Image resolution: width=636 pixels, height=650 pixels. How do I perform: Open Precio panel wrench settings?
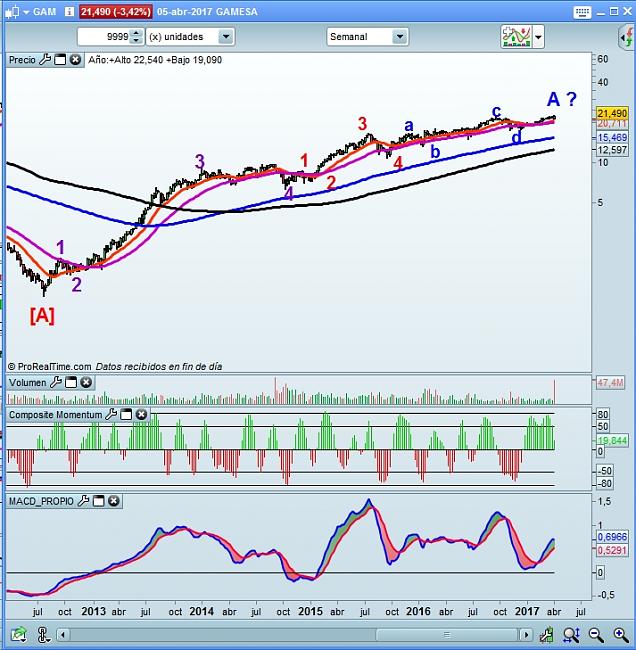pyautogui.click(x=45, y=60)
